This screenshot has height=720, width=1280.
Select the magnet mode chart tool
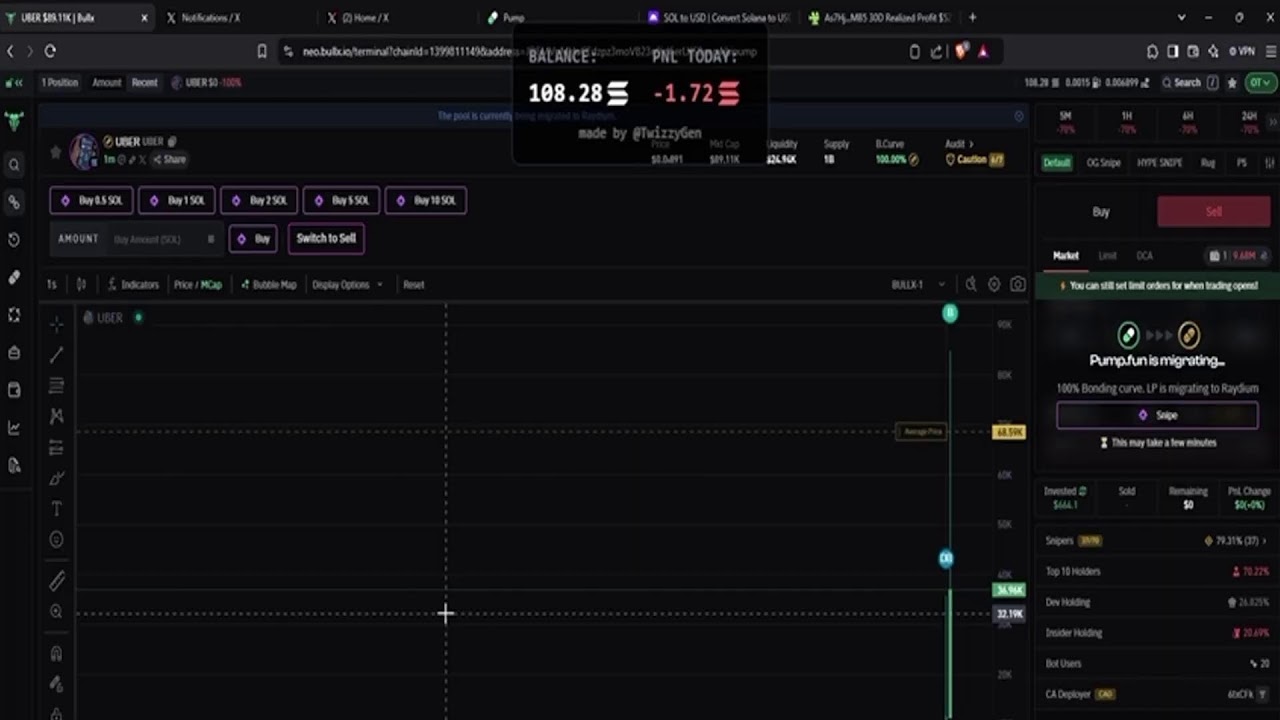pos(56,653)
